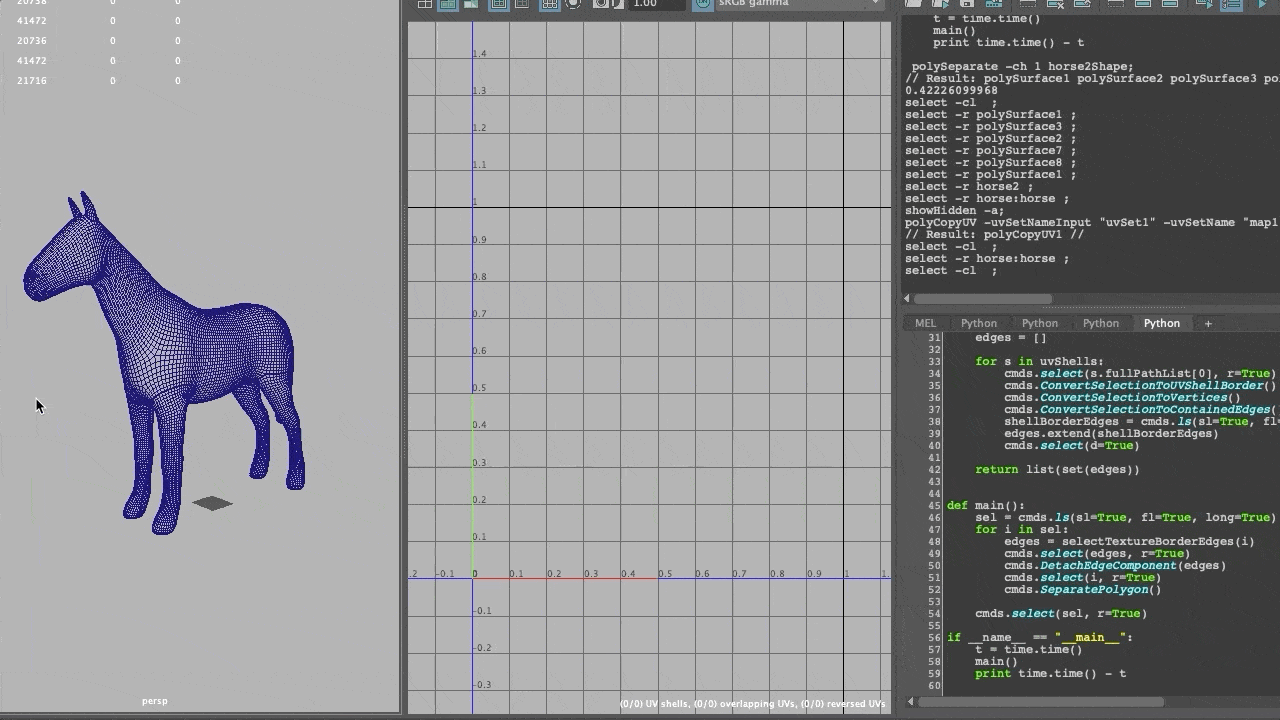The width and height of the screenshot is (1280, 720).
Task: Click the Execute All icon at toolbar end
Action: (1262, 4)
